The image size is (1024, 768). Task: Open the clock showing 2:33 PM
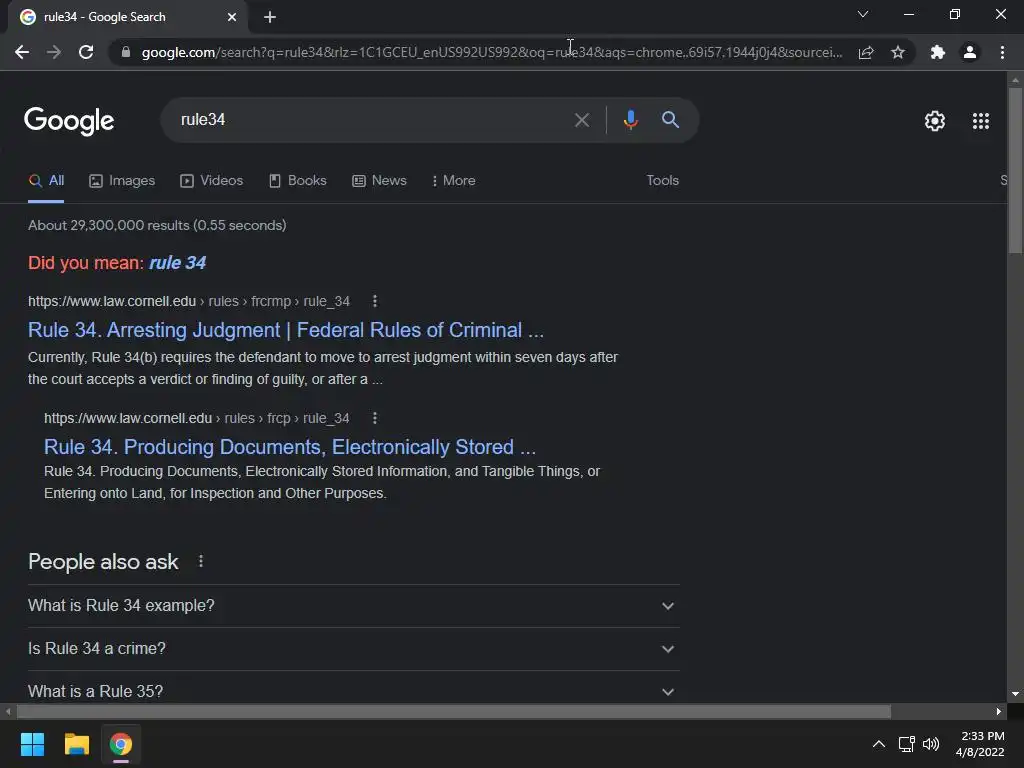point(980,744)
